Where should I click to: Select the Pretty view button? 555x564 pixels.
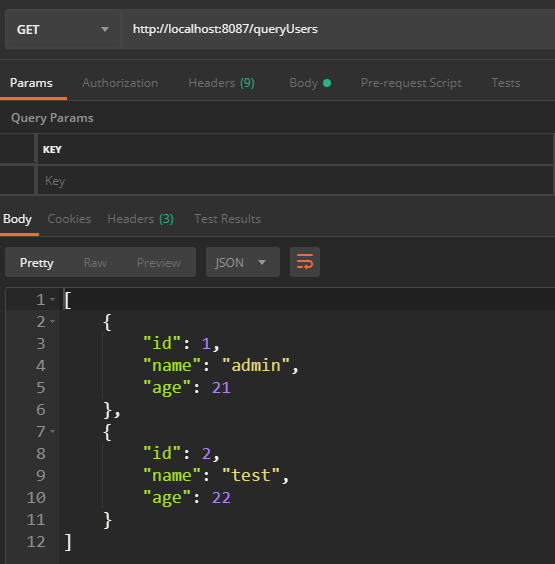point(37,263)
